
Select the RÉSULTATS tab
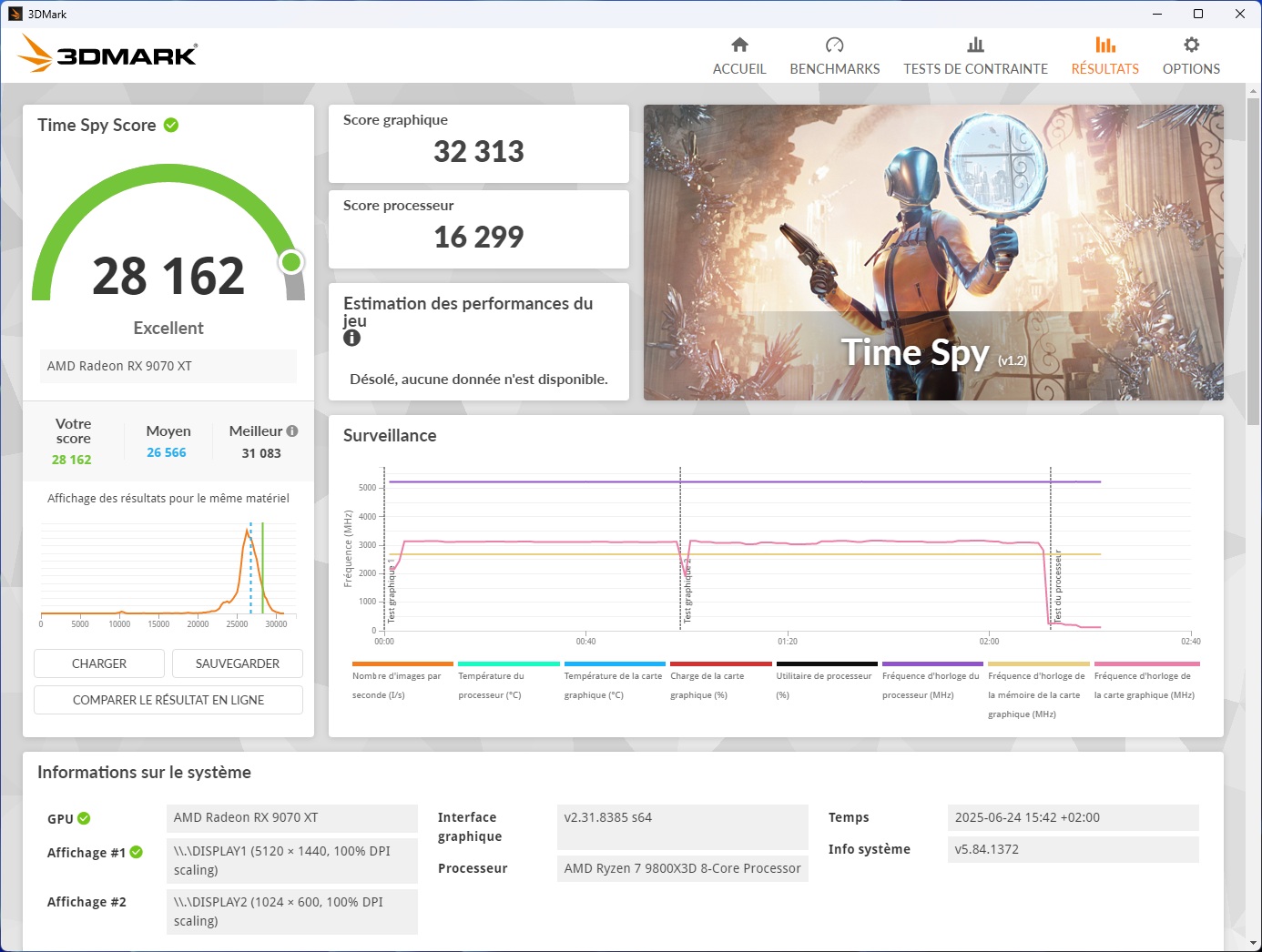pos(1104,56)
